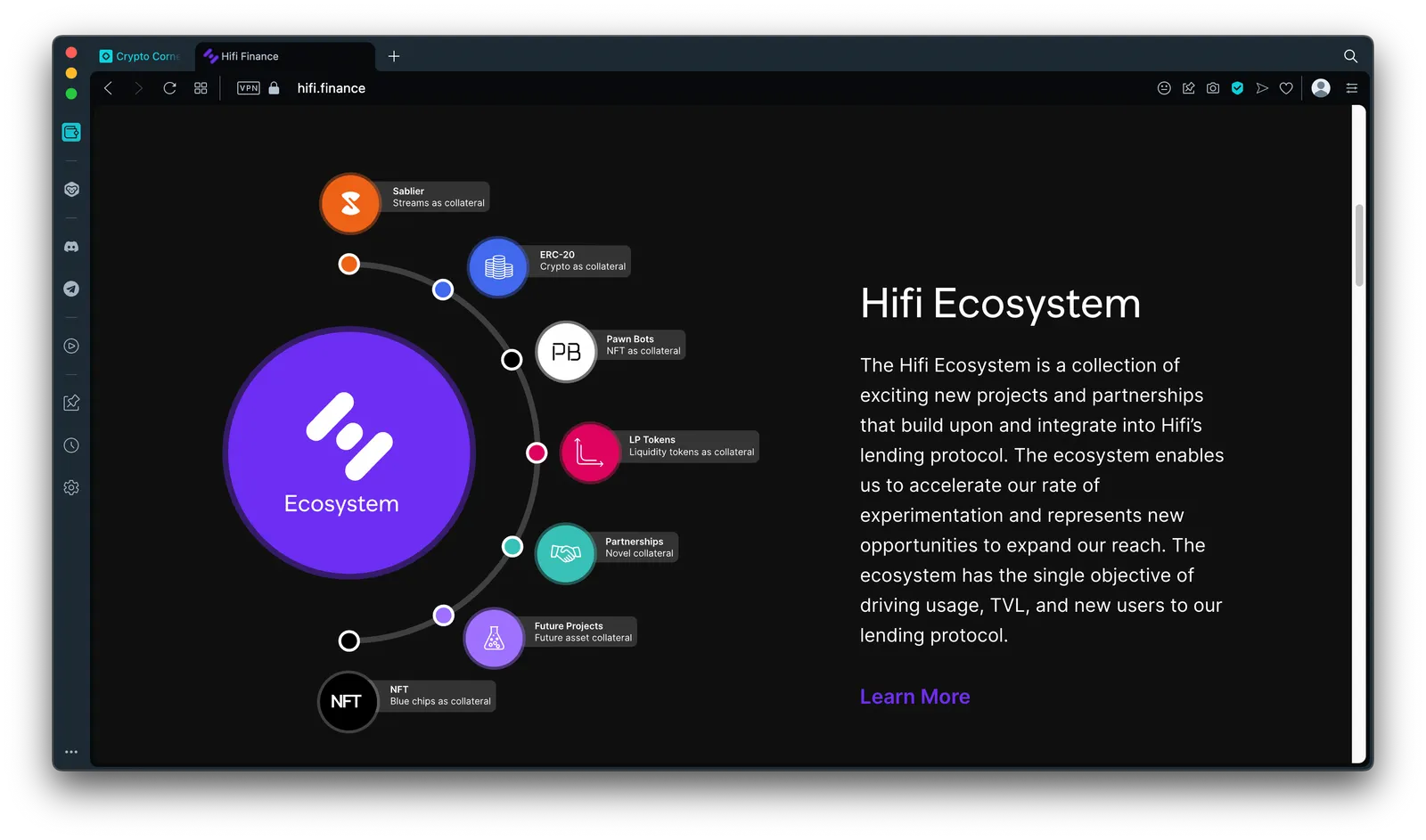
Task: Open the crypto pulse cube icon in sidebar
Action: tap(71, 190)
